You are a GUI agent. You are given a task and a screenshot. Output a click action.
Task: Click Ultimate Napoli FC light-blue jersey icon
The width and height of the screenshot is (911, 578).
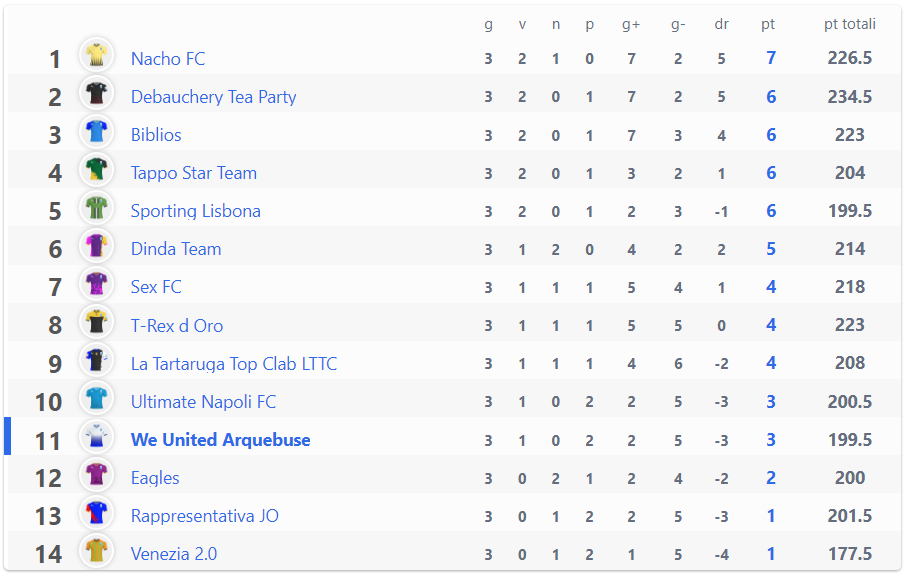tap(96, 398)
